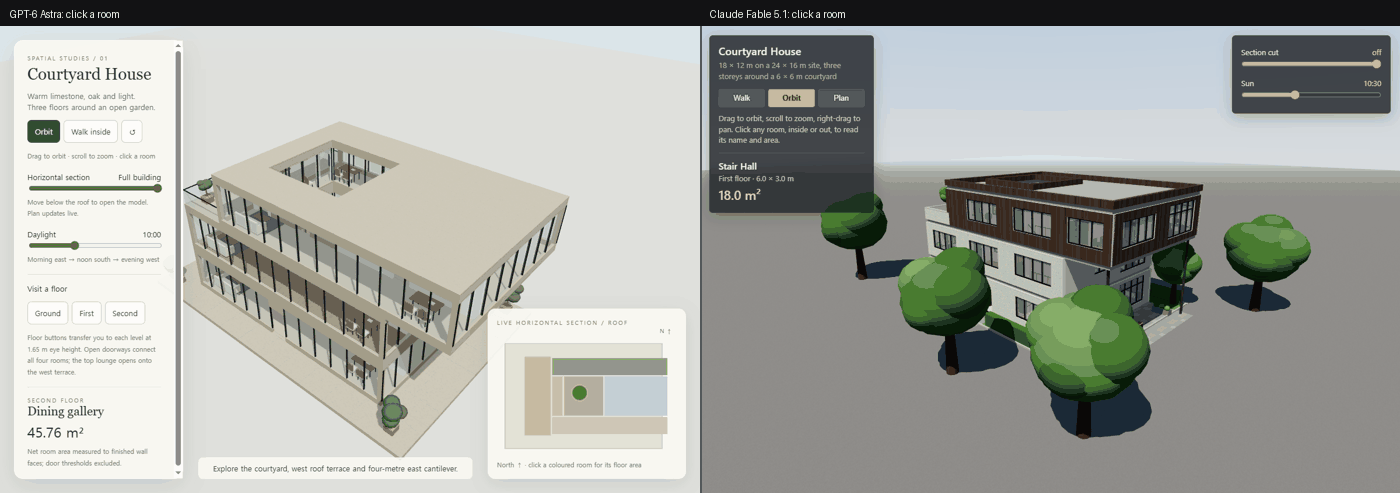Viewport: 1400px width, 493px height.
Task: Click the green courtyard tree circle in plan
Action: click(x=579, y=393)
